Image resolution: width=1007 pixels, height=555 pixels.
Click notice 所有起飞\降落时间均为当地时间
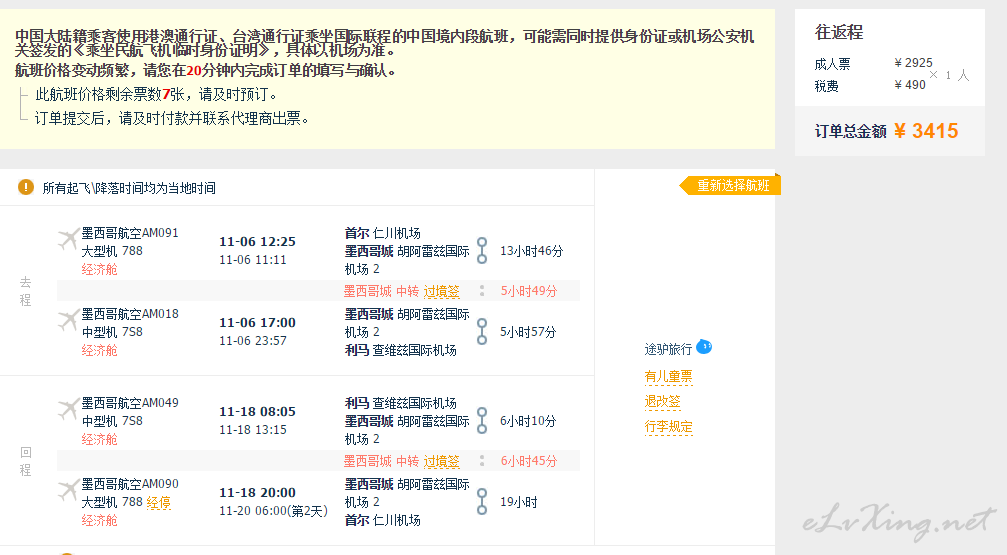pyautogui.click(x=129, y=188)
